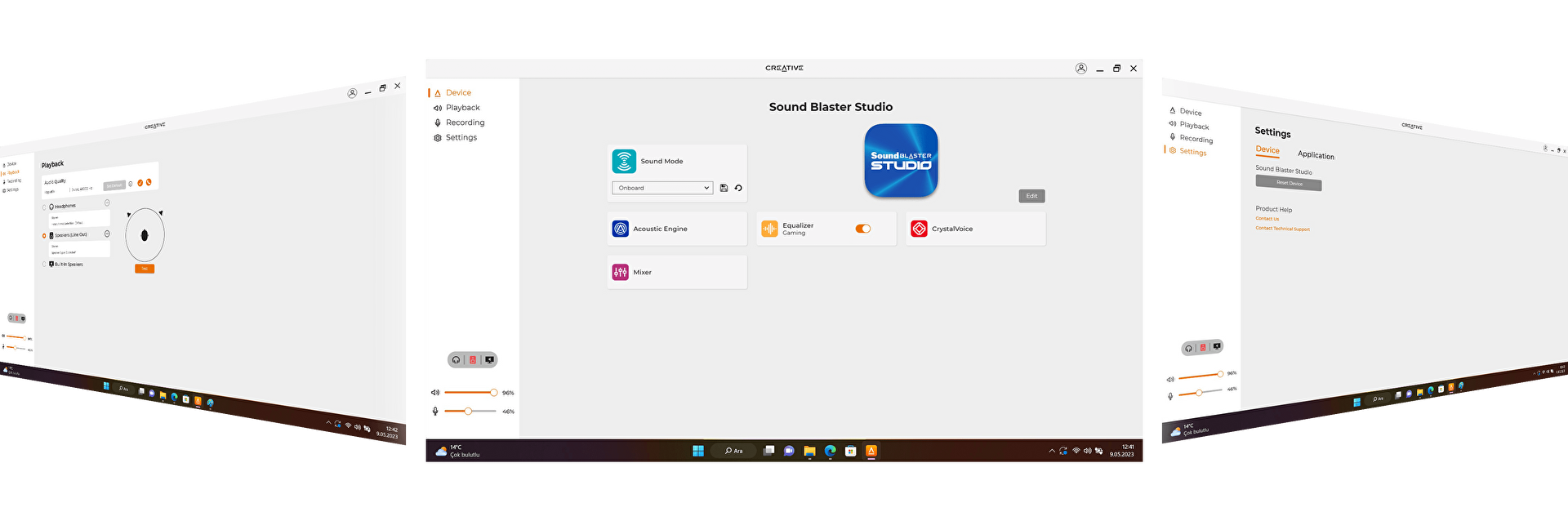The height and width of the screenshot is (521, 1568).
Task: Open the Mixer card
Action: click(677, 272)
